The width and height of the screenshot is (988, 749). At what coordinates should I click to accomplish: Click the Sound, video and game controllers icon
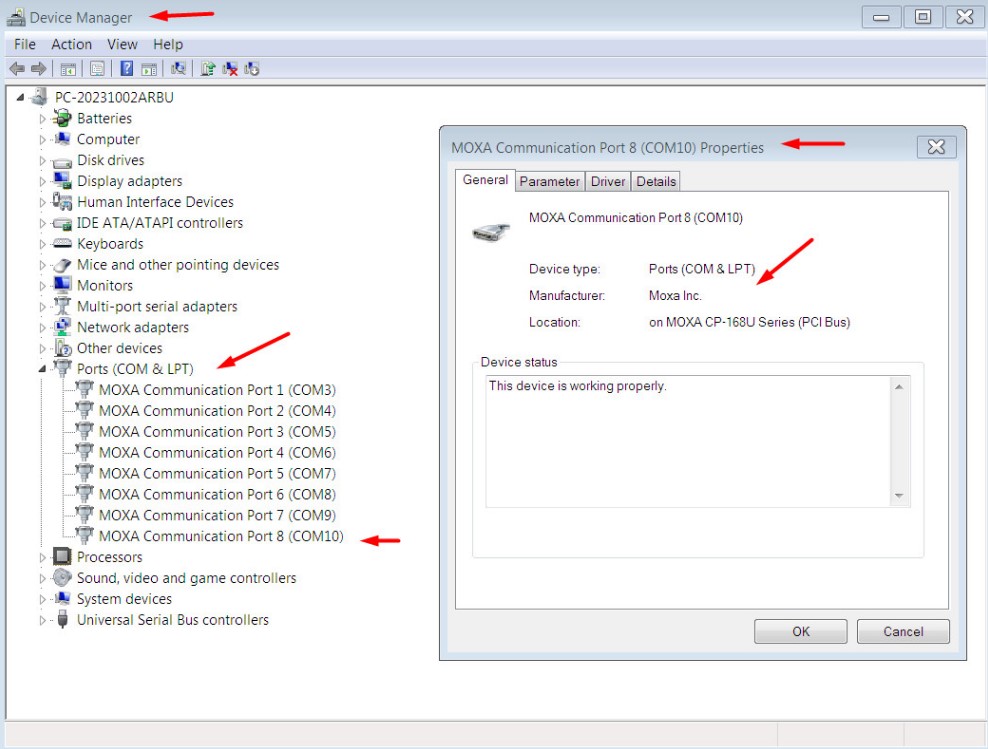coord(62,577)
